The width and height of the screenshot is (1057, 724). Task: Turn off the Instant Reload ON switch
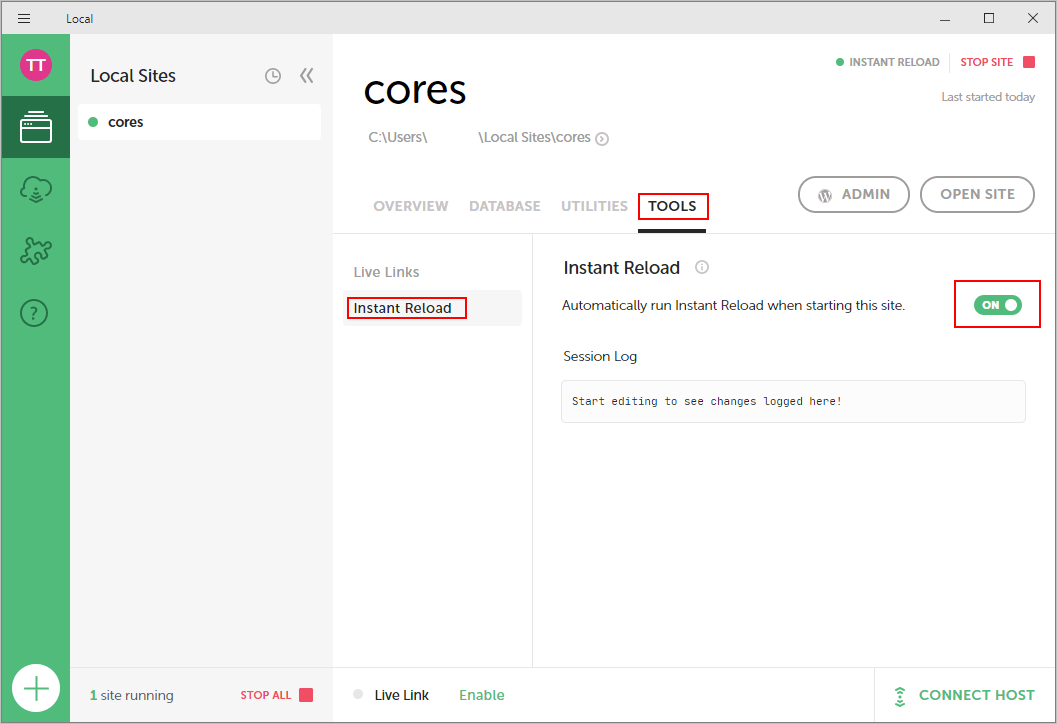click(998, 305)
